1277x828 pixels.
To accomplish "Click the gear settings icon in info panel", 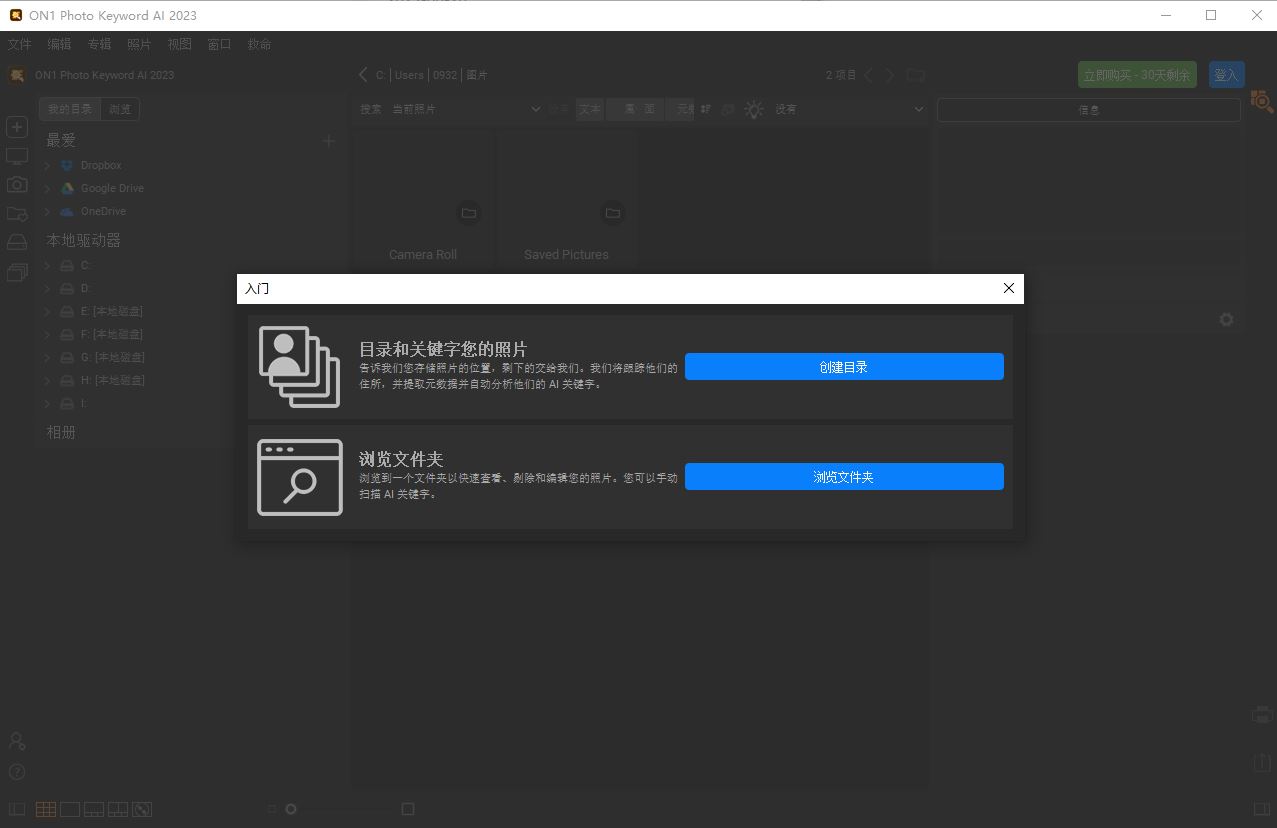I will tap(1226, 319).
